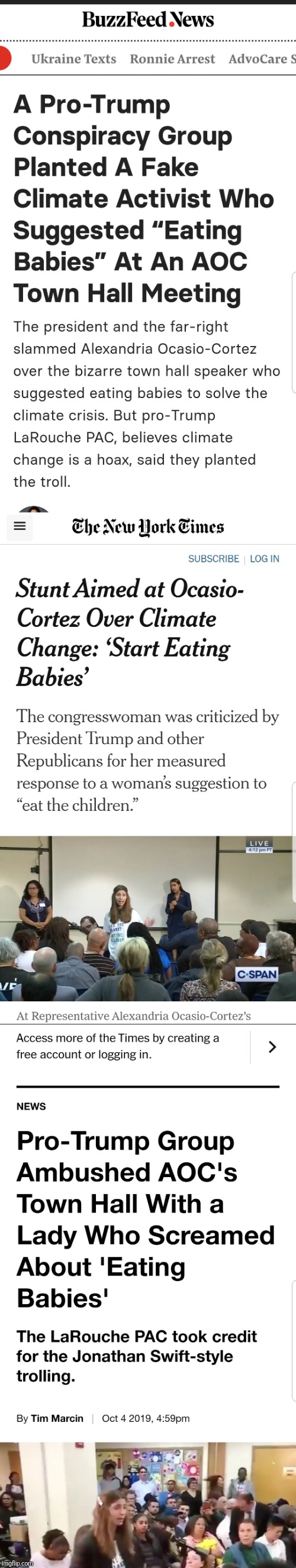The image size is (296, 1568).
Task: Click the author avatar under BuzzFeed article
Action: click(34, 509)
